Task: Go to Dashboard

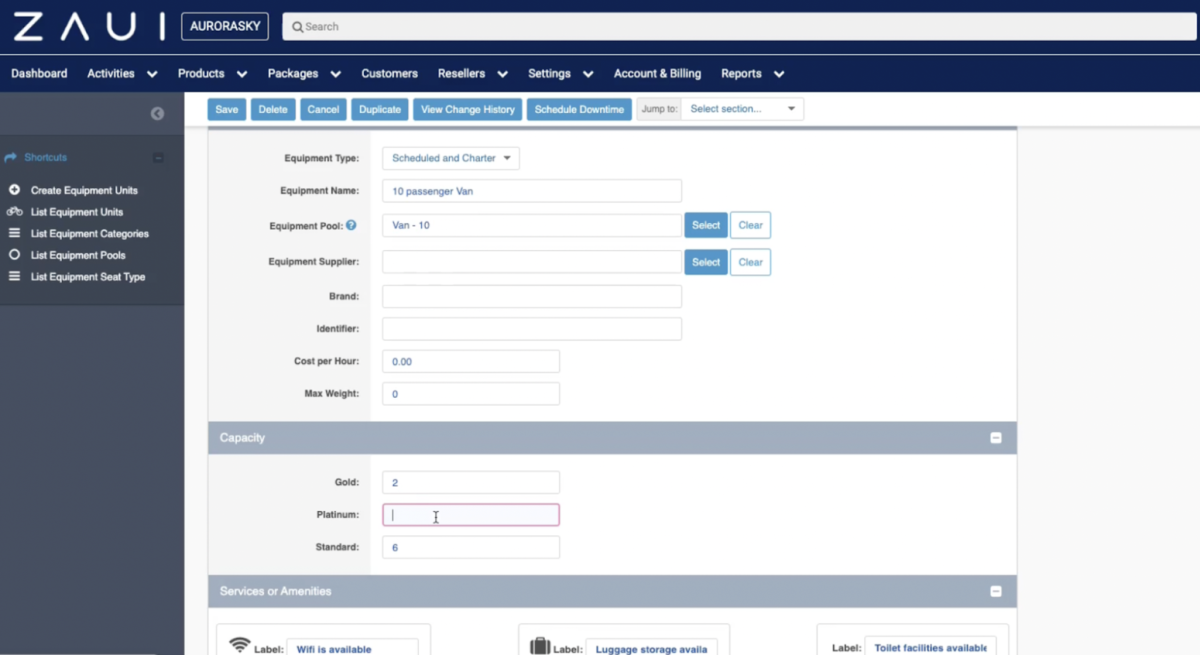Action: coord(39,74)
